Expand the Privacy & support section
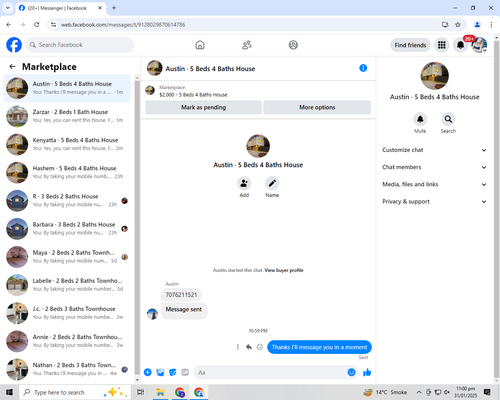 pyautogui.click(x=434, y=201)
